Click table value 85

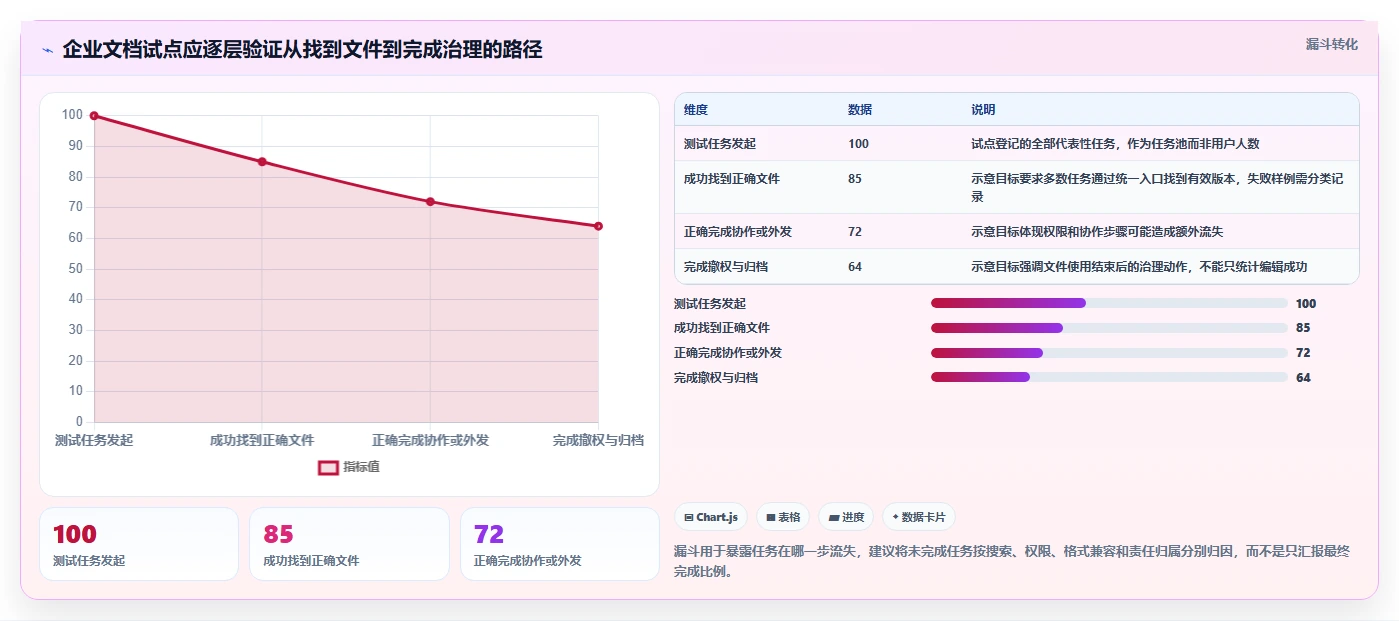coord(855,179)
